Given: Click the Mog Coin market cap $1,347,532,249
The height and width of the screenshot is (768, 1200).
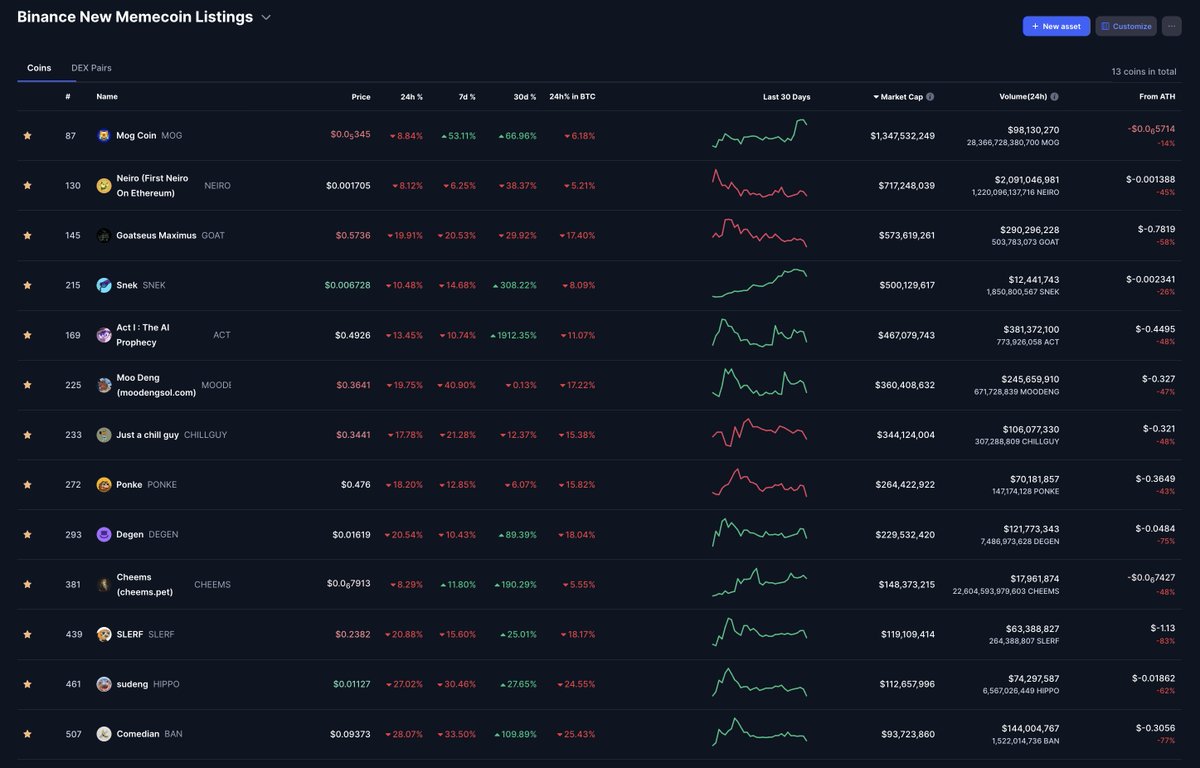Looking at the screenshot, I should pos(903,135).
